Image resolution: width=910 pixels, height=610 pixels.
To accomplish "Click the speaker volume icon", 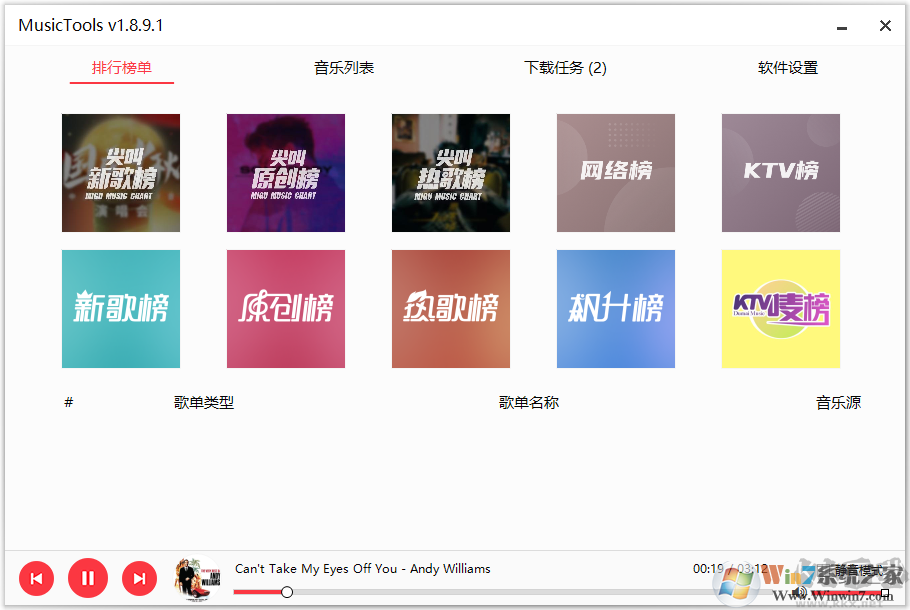I will pos(800,590).
